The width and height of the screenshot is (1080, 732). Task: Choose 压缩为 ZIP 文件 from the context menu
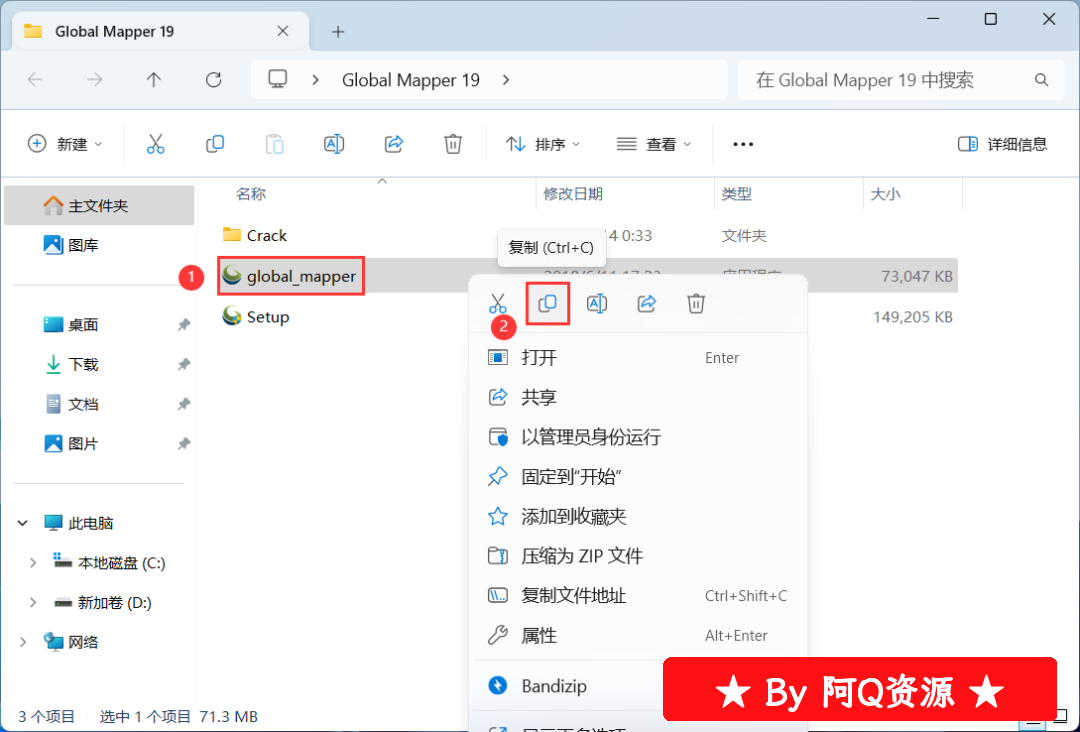tap(638, 556)
